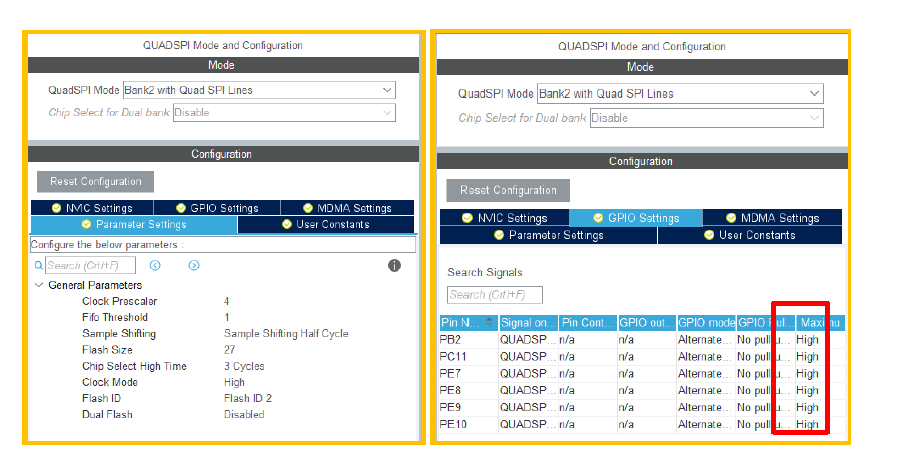This screenshot has width=905, height=467.
Task: Select the Dual Flash Disabled value
Action: click(x=244, y=414)
